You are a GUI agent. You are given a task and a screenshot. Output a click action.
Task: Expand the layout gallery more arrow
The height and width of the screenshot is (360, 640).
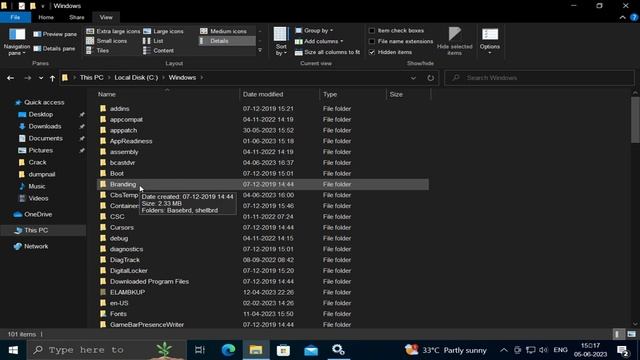[260, 50]
